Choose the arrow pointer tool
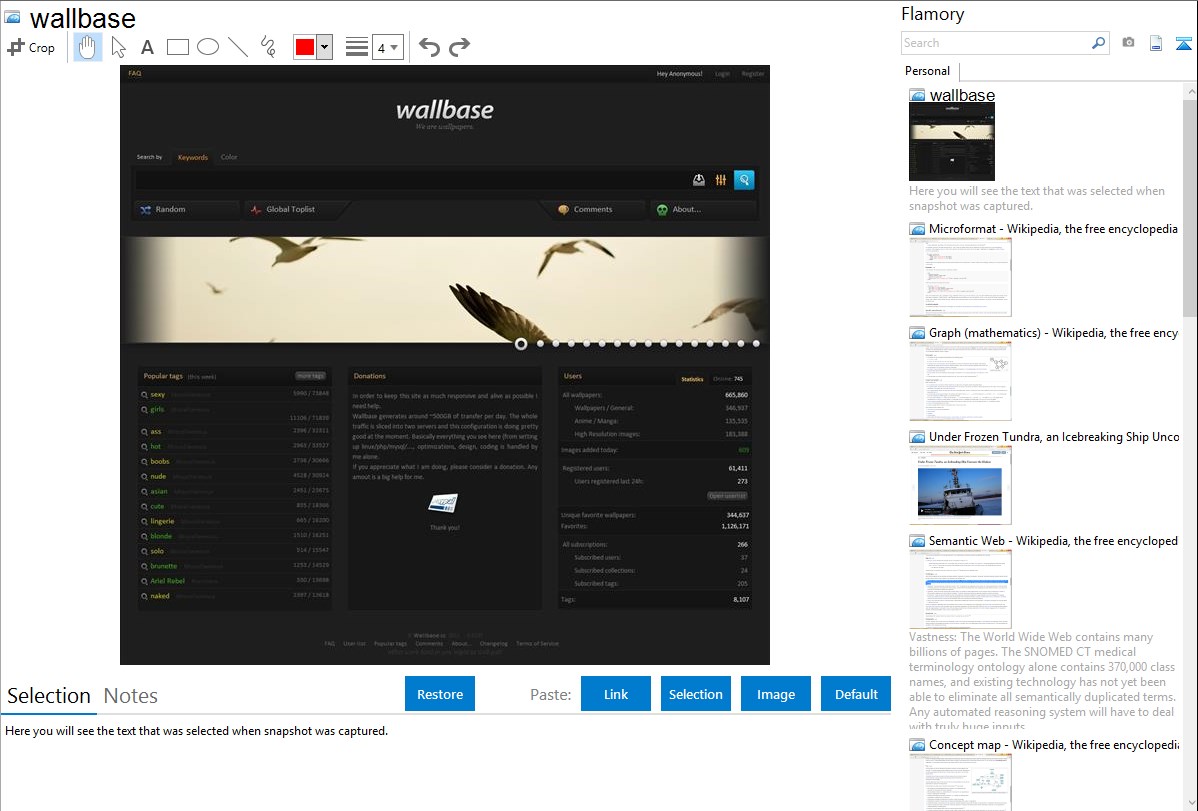Viewport: 1198px width, 811px height. 118,47
